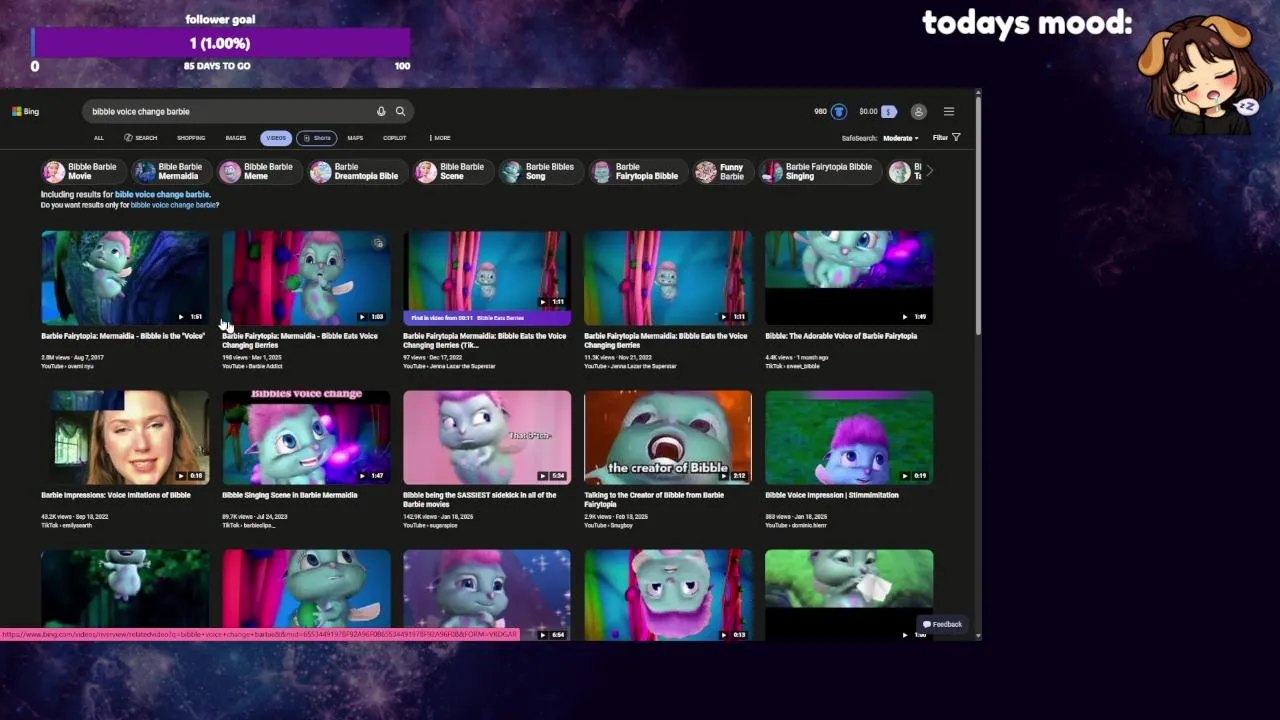Image resolution: width=1280 pixels, height=720 pixels.
Task: Click the magnifier search icon
Action: pos(400,111)
